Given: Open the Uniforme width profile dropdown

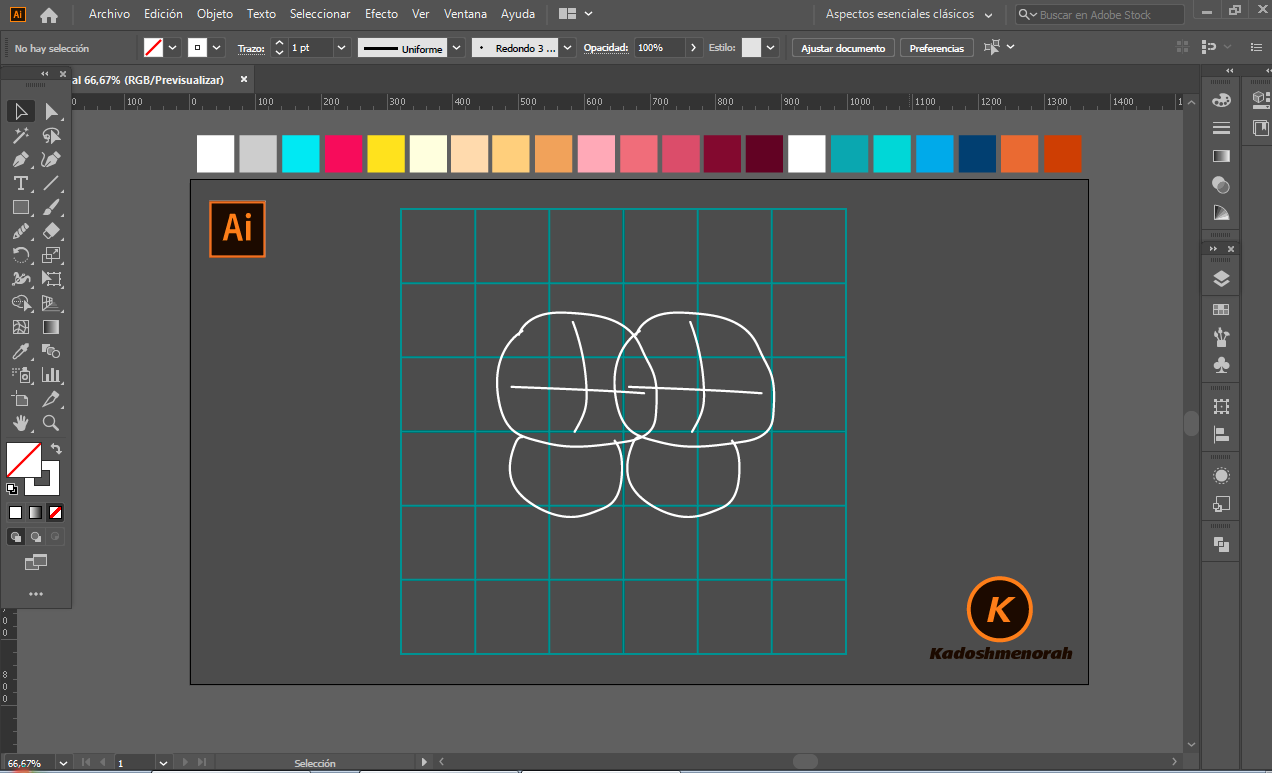Looking at the screenshot, I should pos(457,48).
